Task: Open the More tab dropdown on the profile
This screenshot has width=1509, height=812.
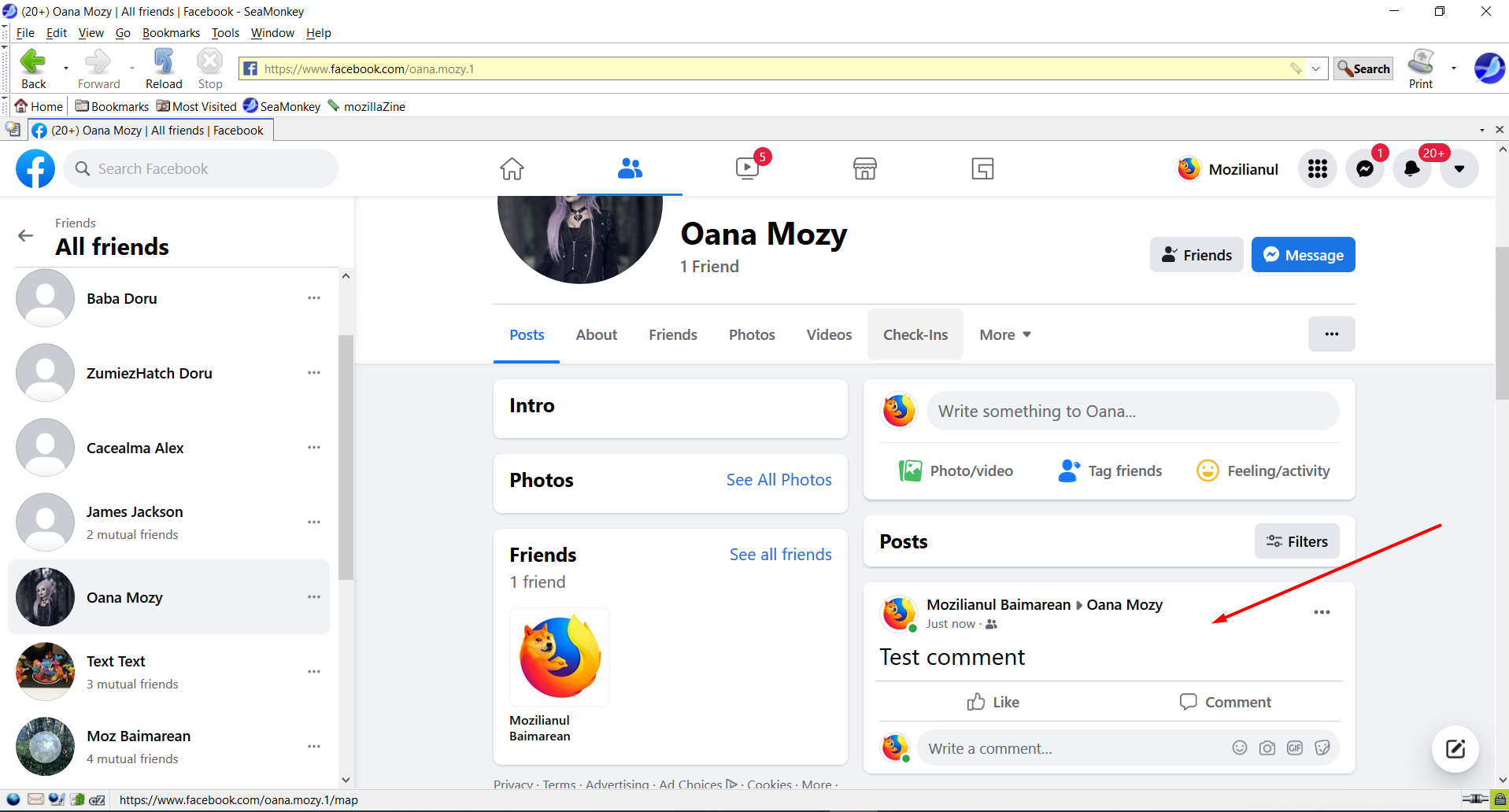Action: click(1004, 334)
